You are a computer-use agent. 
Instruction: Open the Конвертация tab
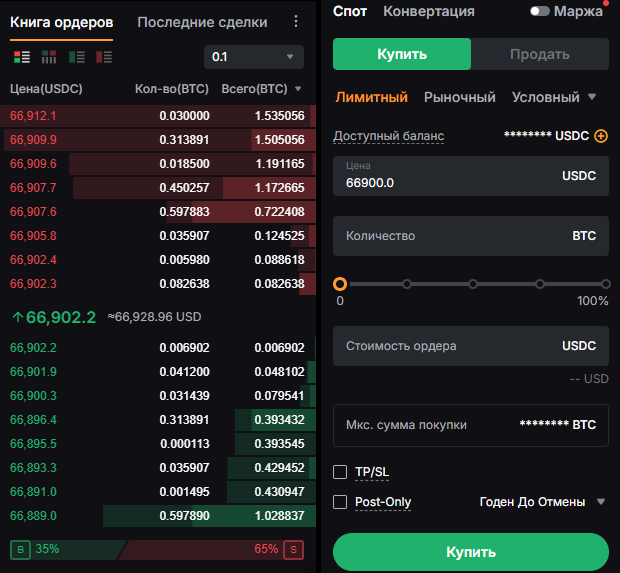[x=429, y=12]
